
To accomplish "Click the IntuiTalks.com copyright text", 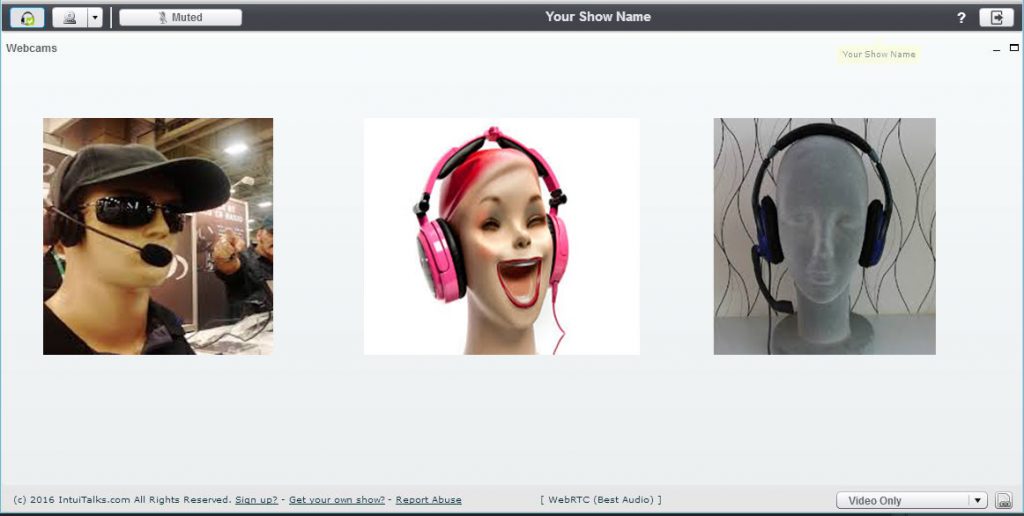I will pos(122,500).
